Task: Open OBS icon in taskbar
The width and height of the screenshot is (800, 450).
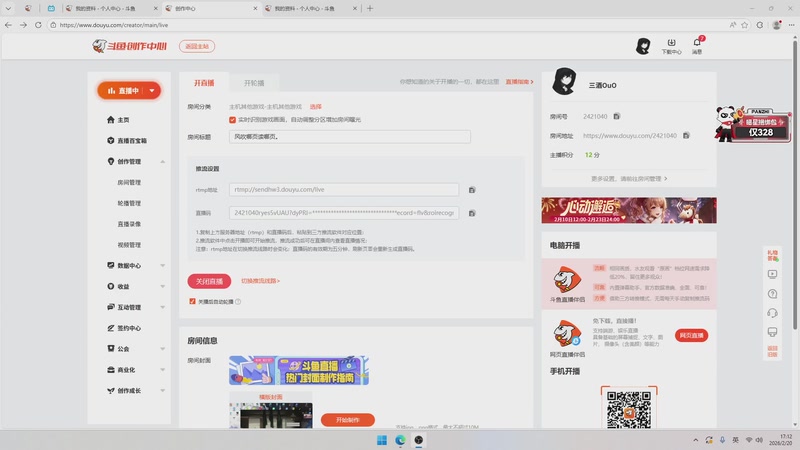Action: pos(418,440)
